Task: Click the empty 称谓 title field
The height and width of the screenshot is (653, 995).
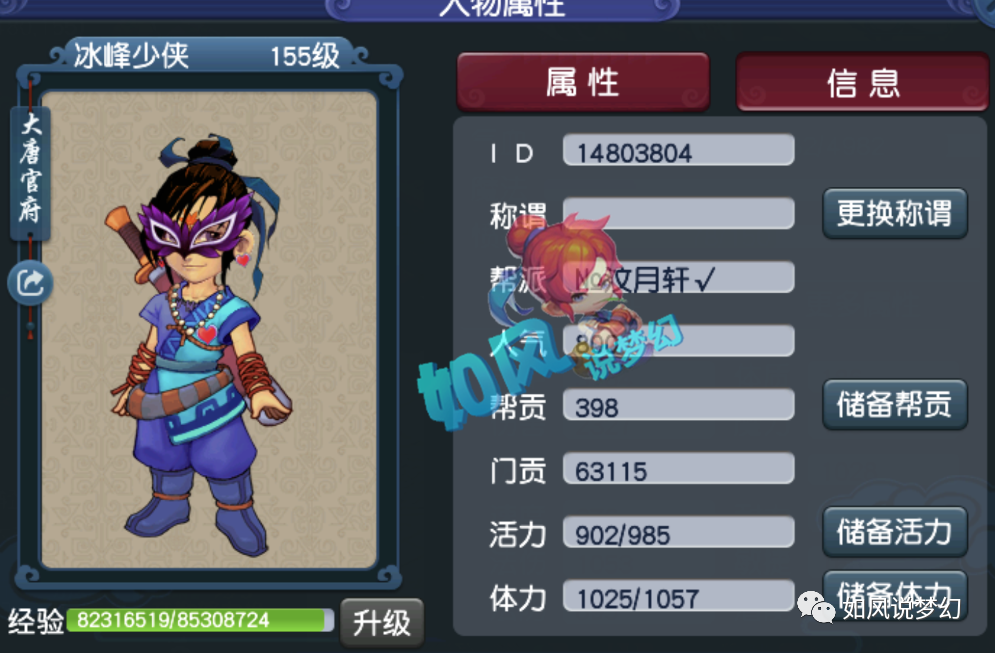Action: [x=678, y=214]
